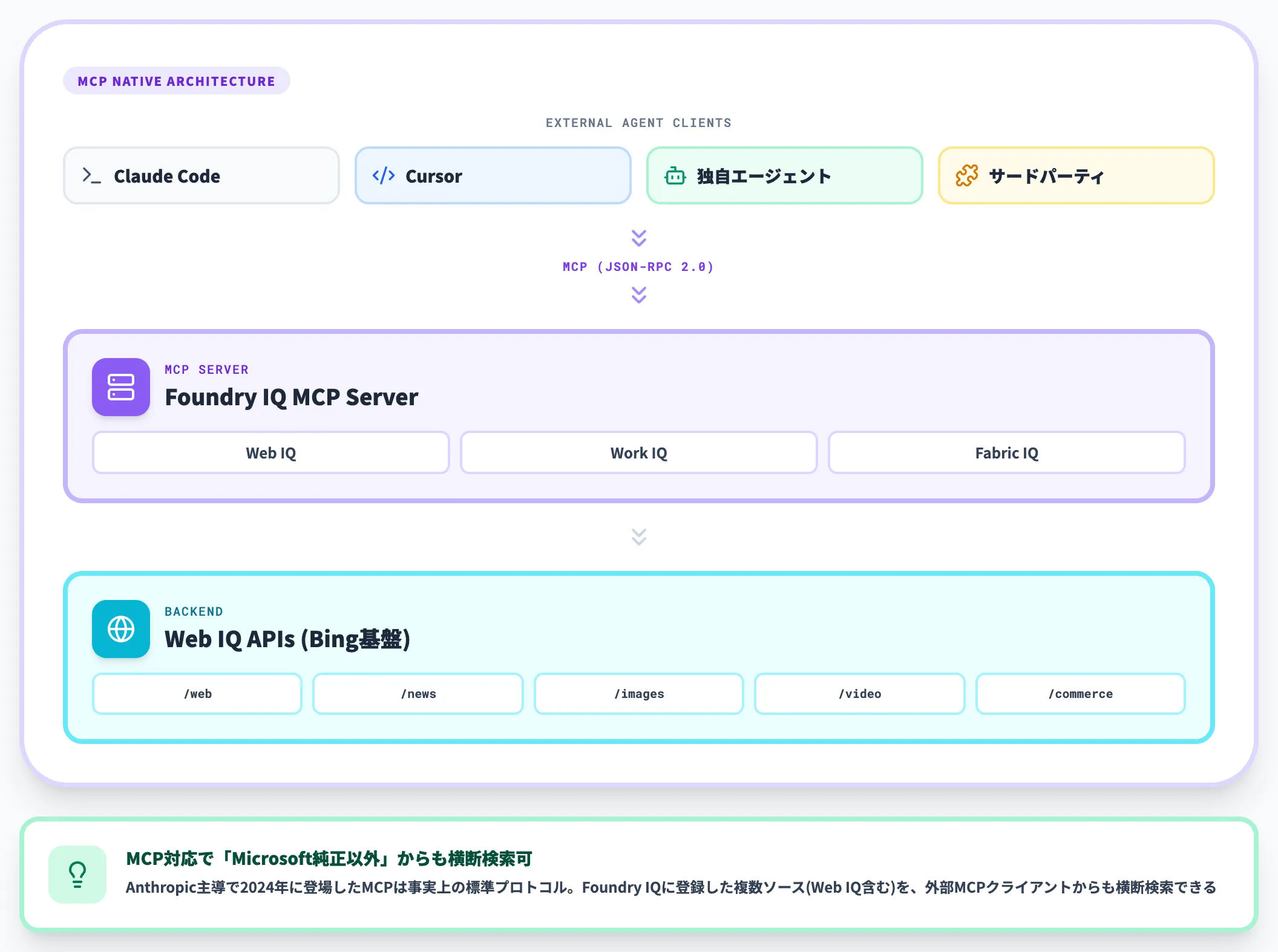
Task: Click the Anthropic主導で2024年 description sentence
Action: pyautogui.click(x=670, y=887)
